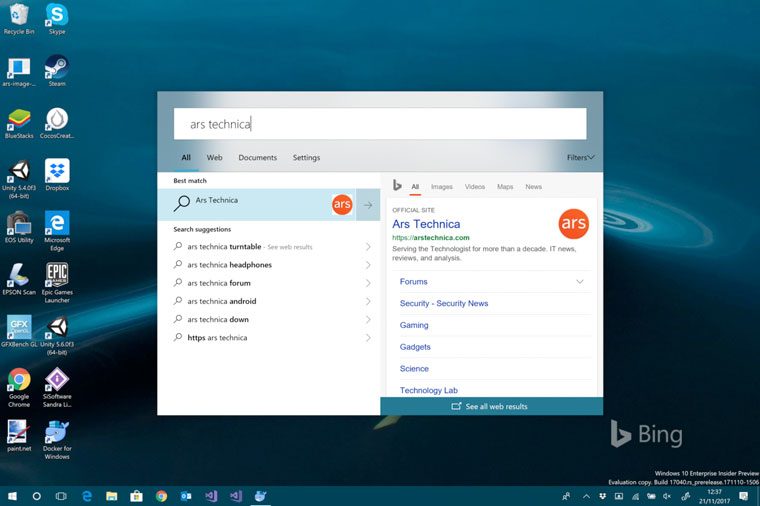
Task: Open the Dropbox desktop shortcut
Action: [x=57, y=175]
